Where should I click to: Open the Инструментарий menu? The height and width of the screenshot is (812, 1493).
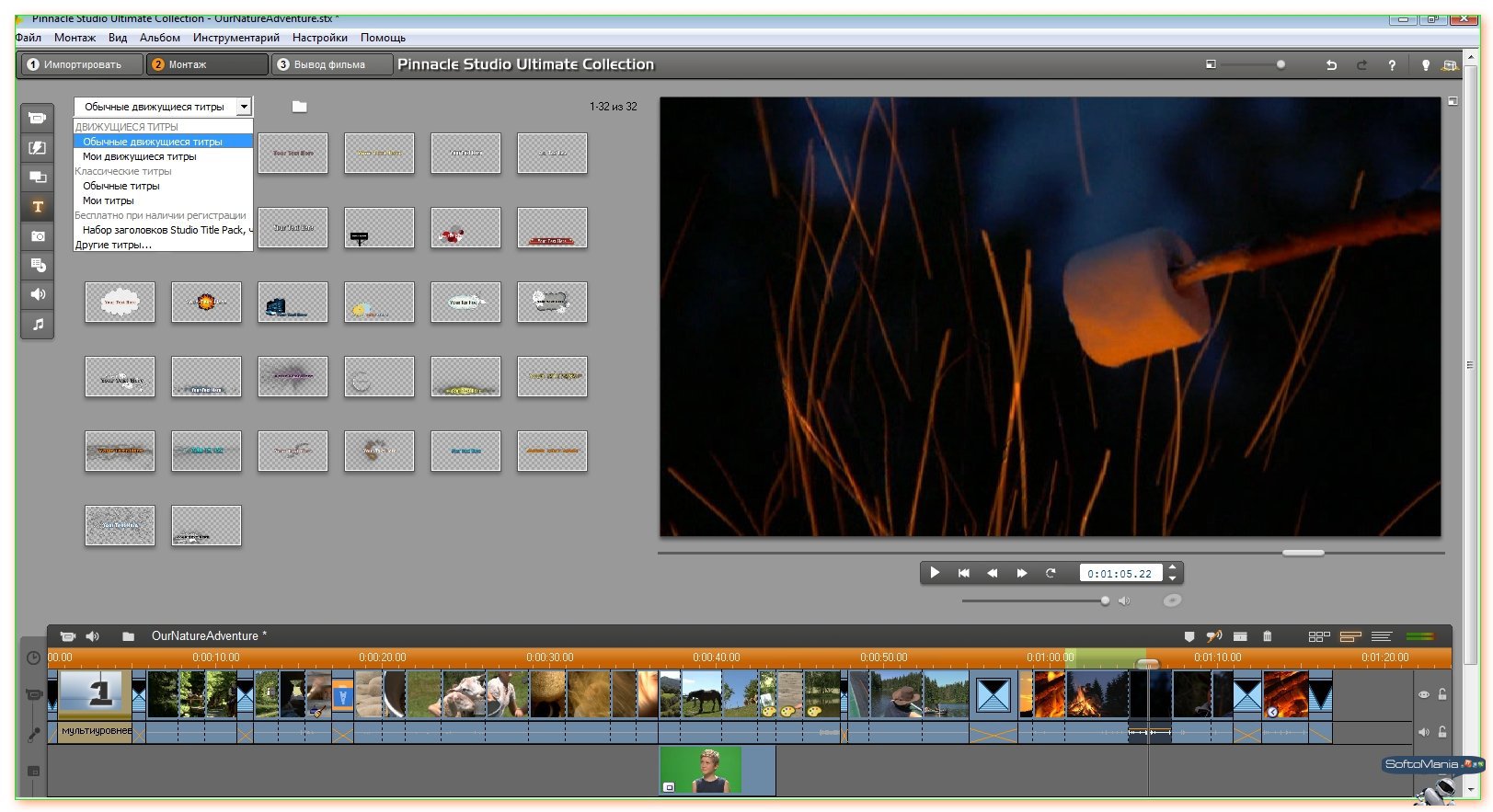coord(236,38)
